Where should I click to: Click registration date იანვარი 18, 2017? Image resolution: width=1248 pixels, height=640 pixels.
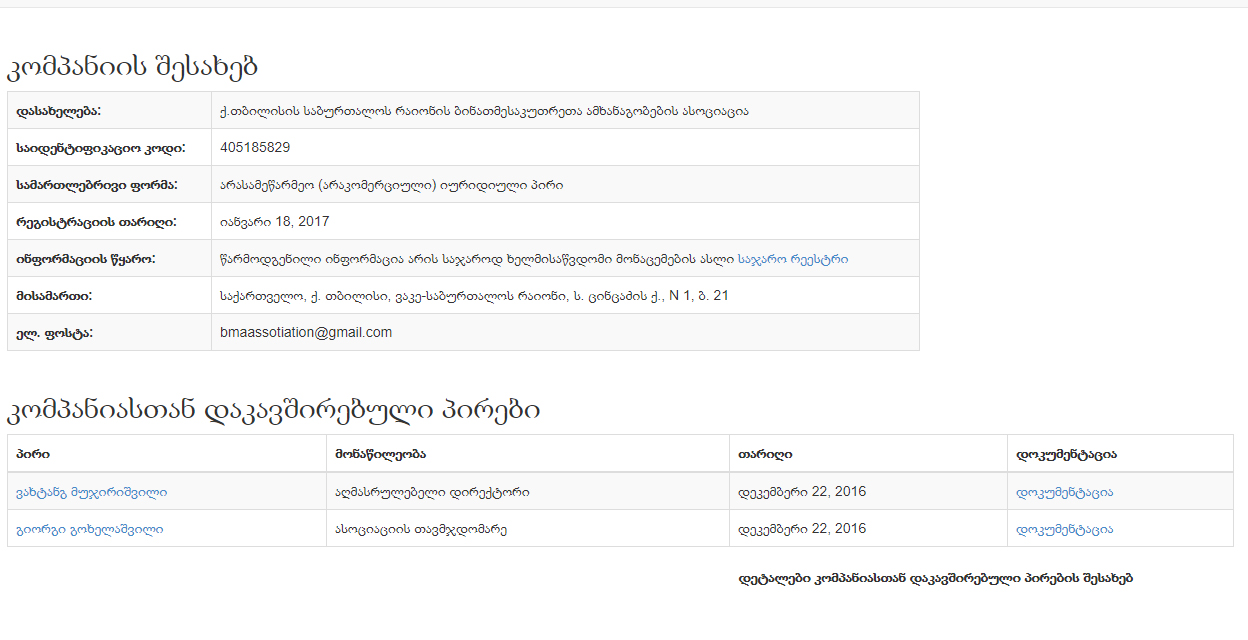[274, 221]
